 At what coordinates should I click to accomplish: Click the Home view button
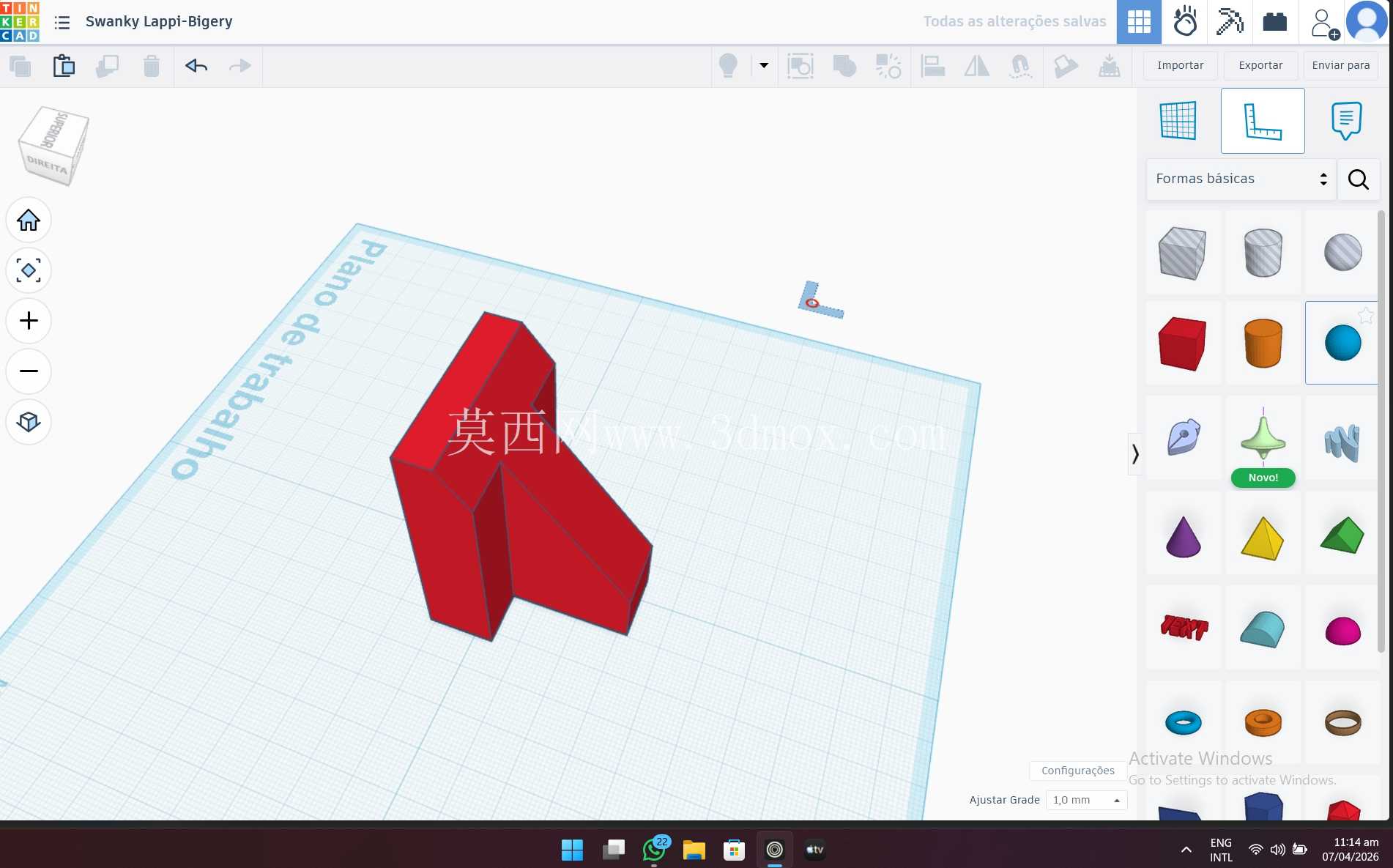29,220
